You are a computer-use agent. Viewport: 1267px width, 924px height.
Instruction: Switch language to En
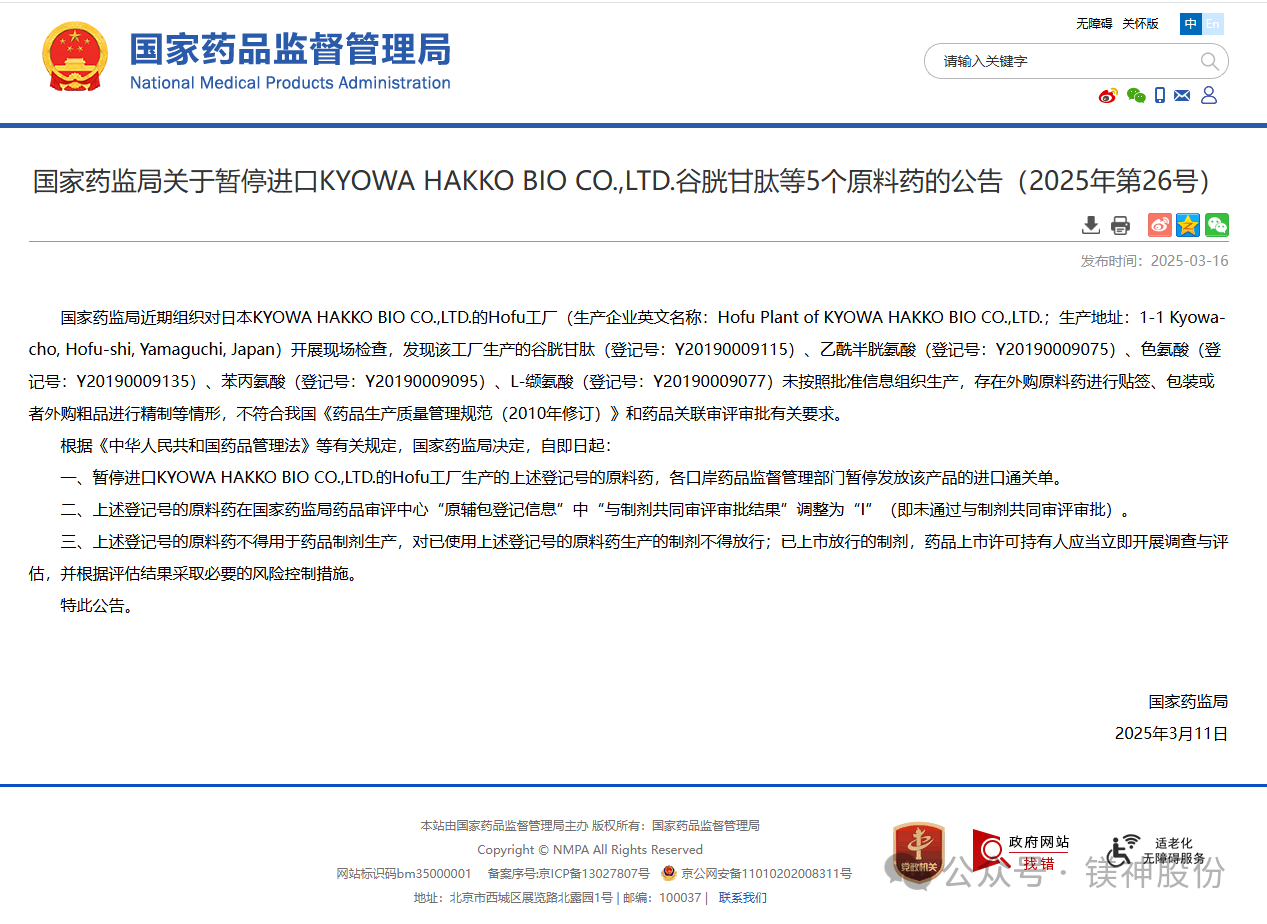(x=1213, y=24)
